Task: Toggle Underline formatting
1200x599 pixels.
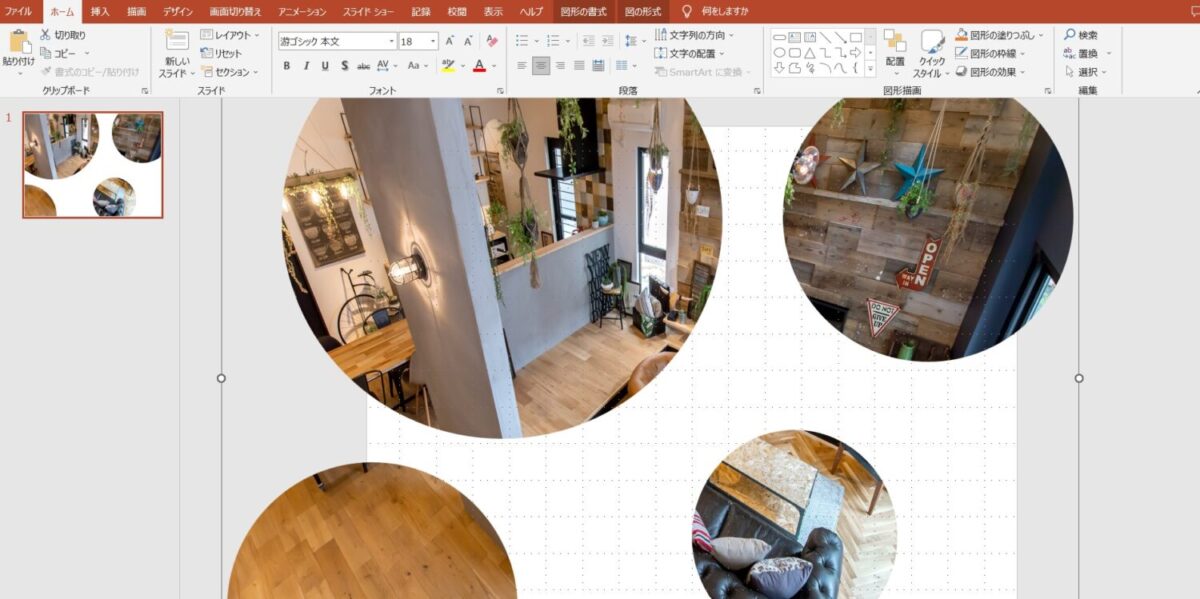Action: click(325, 66)
